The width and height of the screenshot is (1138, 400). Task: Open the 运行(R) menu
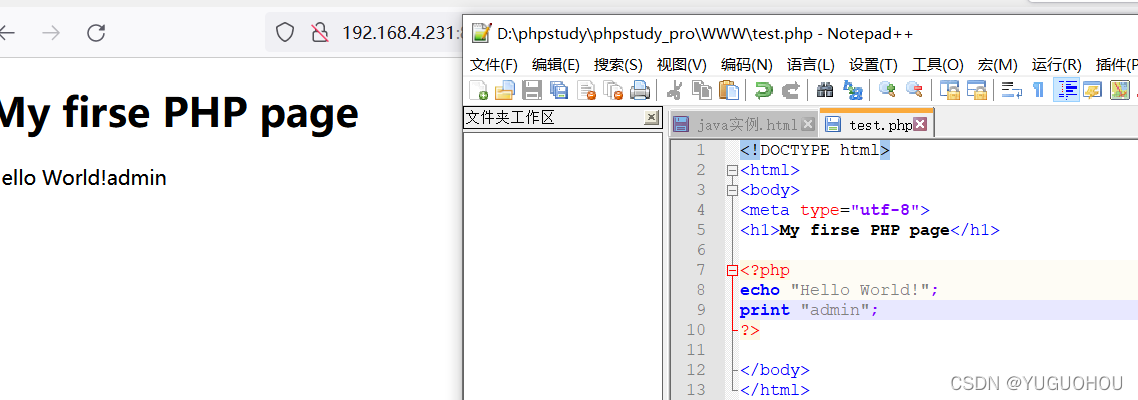[x=1057, y=65]
